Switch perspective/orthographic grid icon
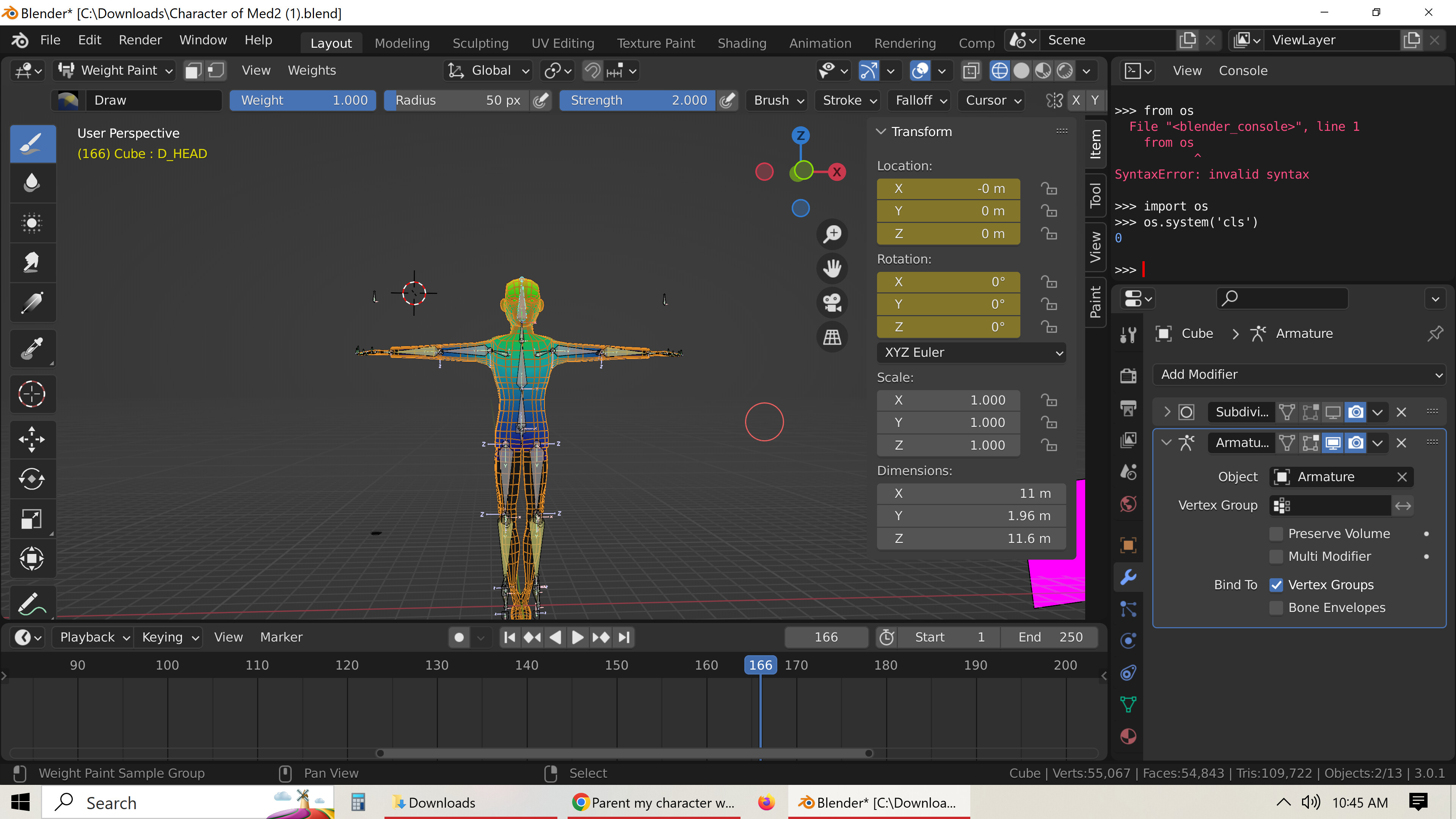This screenshot has width=1456, height=819. click(832, 337)
